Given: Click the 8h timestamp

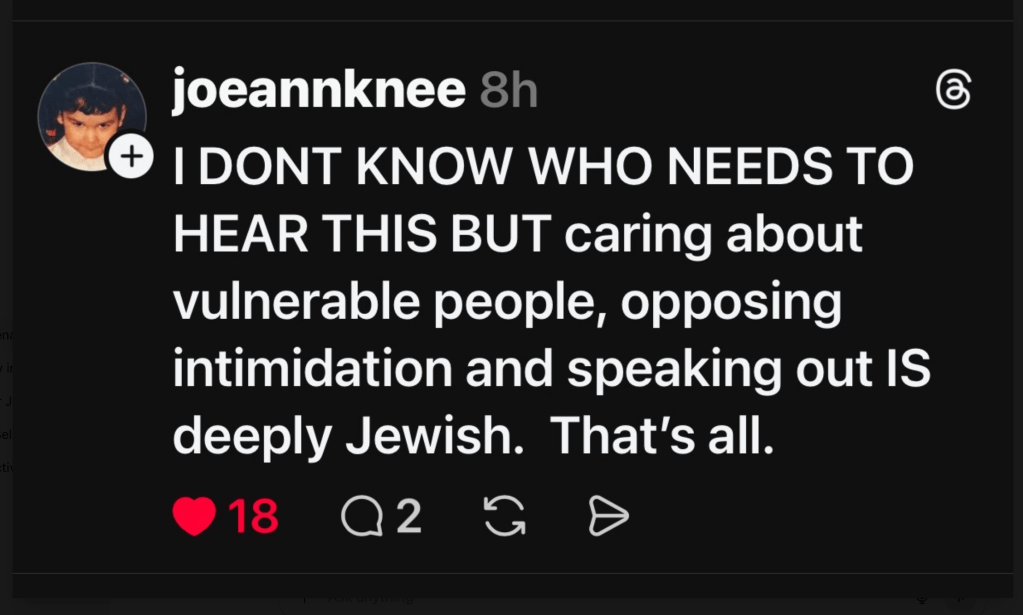Looking at the screenshot, I should click(x=509, y=93).
